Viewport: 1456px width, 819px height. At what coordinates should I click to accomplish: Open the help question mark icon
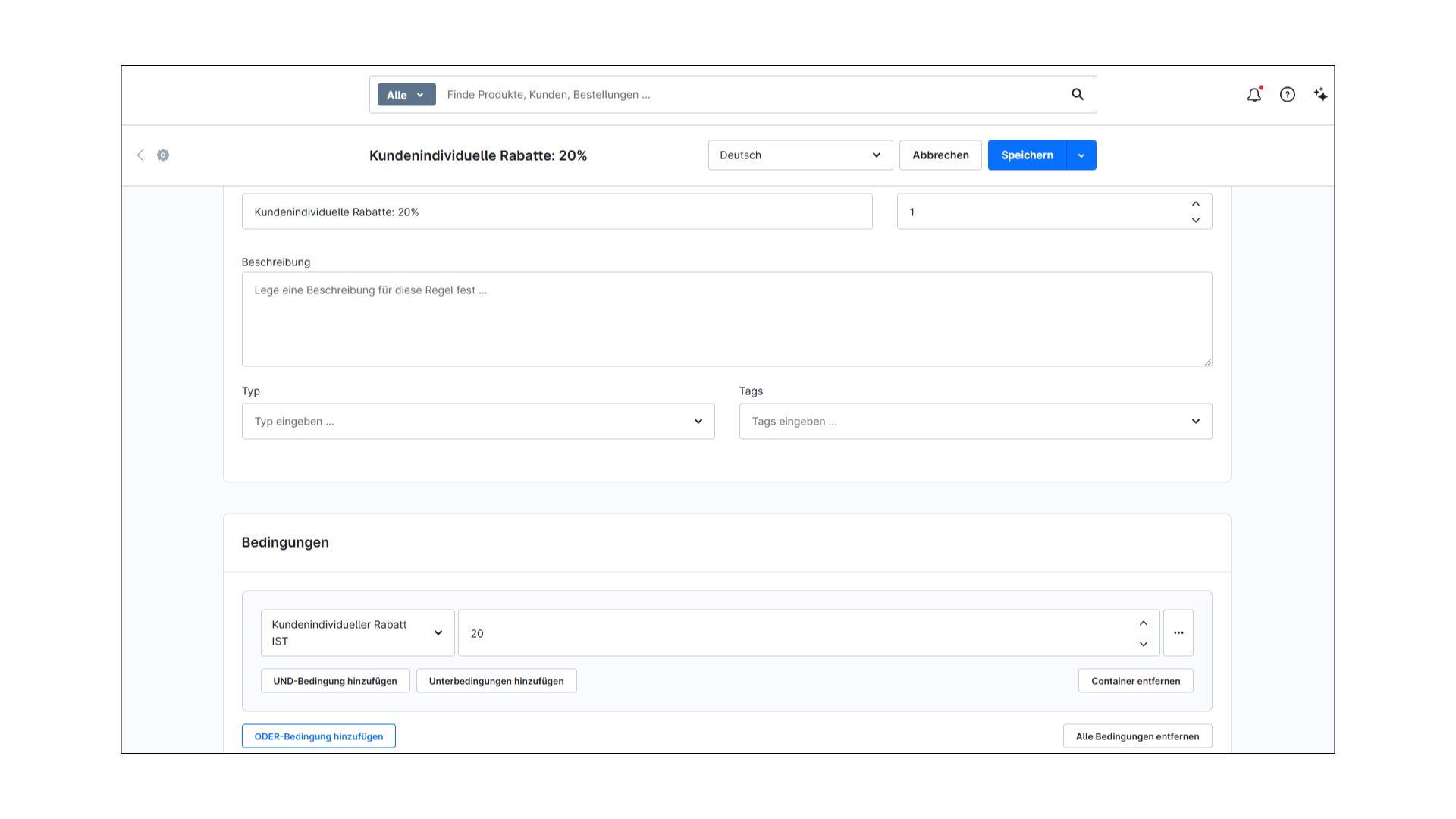(x=1288, y=95)
